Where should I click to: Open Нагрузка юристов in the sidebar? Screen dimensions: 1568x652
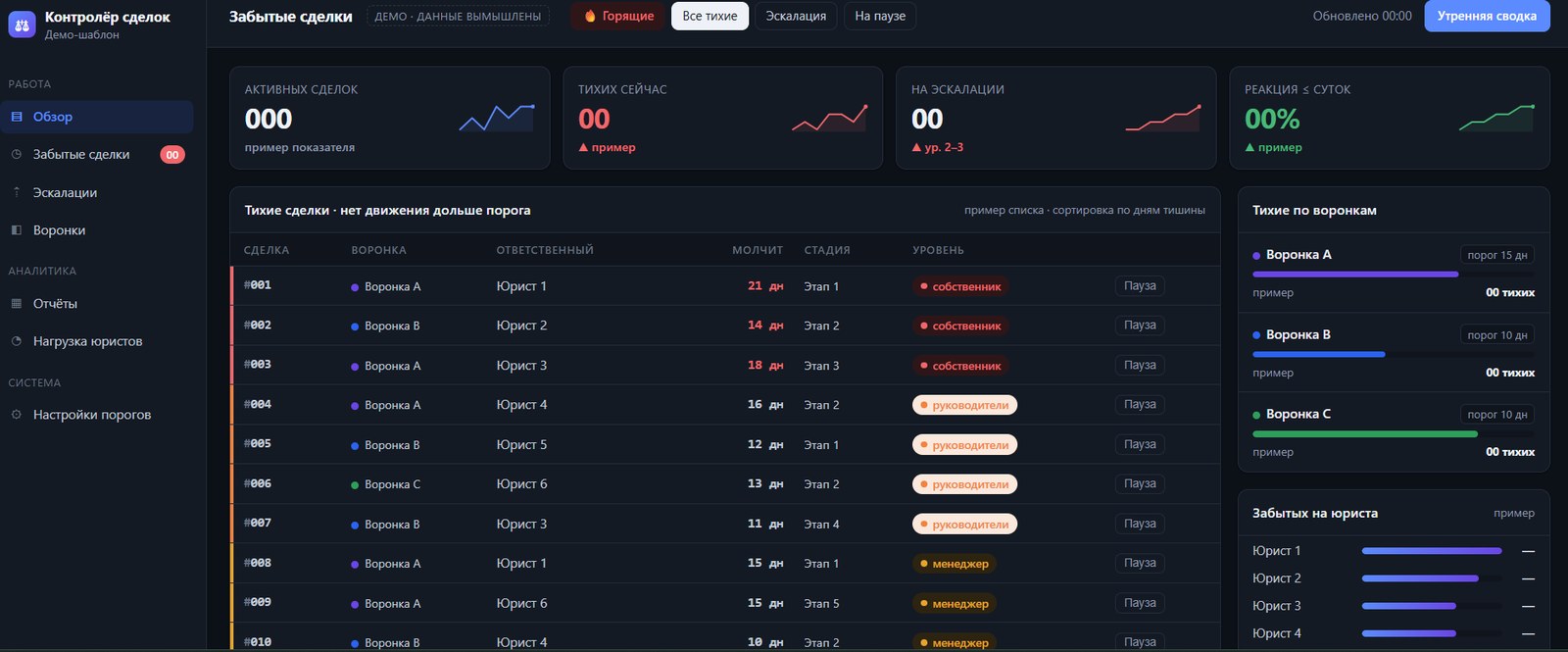point(97,341)
